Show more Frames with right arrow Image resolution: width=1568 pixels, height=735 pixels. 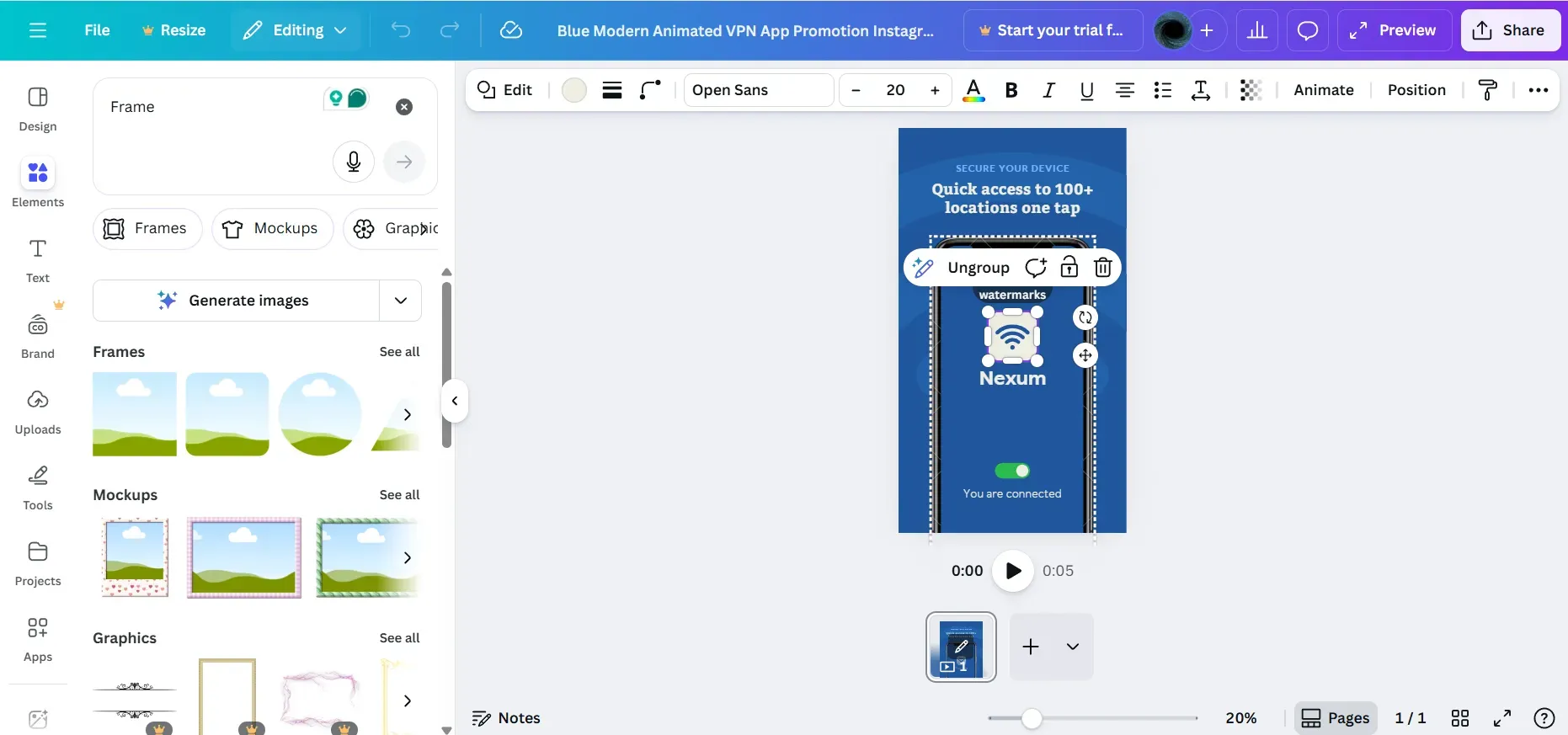point(408,414)
